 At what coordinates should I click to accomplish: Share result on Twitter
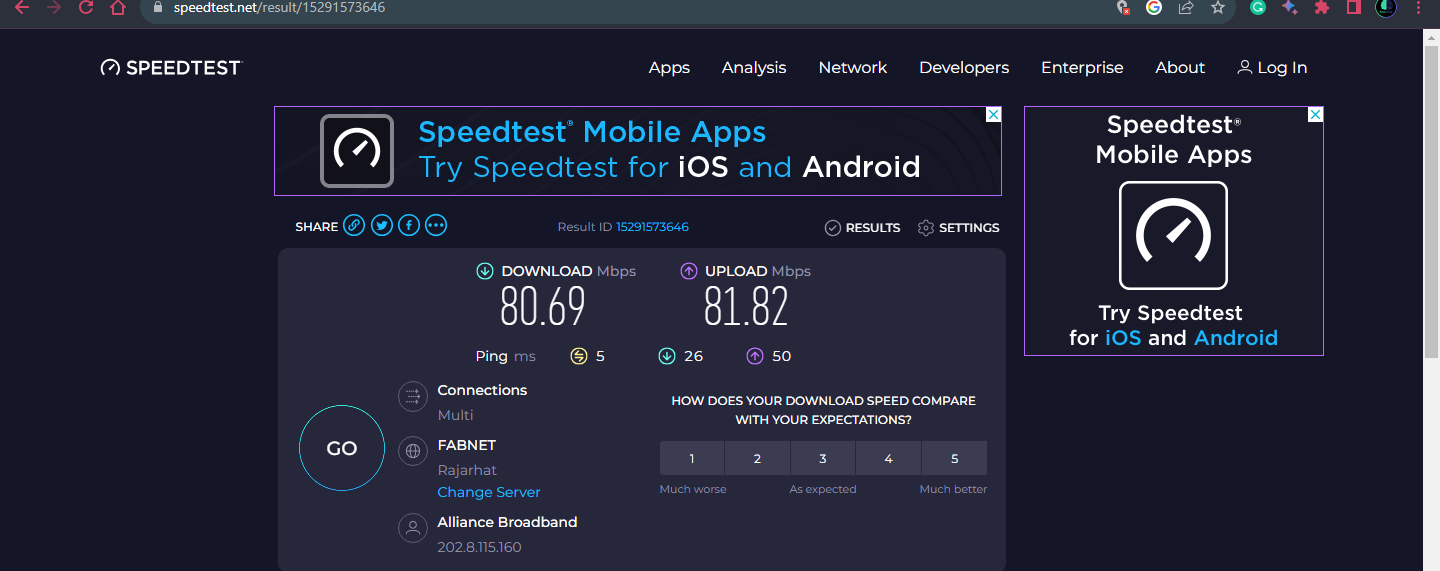click(381, 226)
